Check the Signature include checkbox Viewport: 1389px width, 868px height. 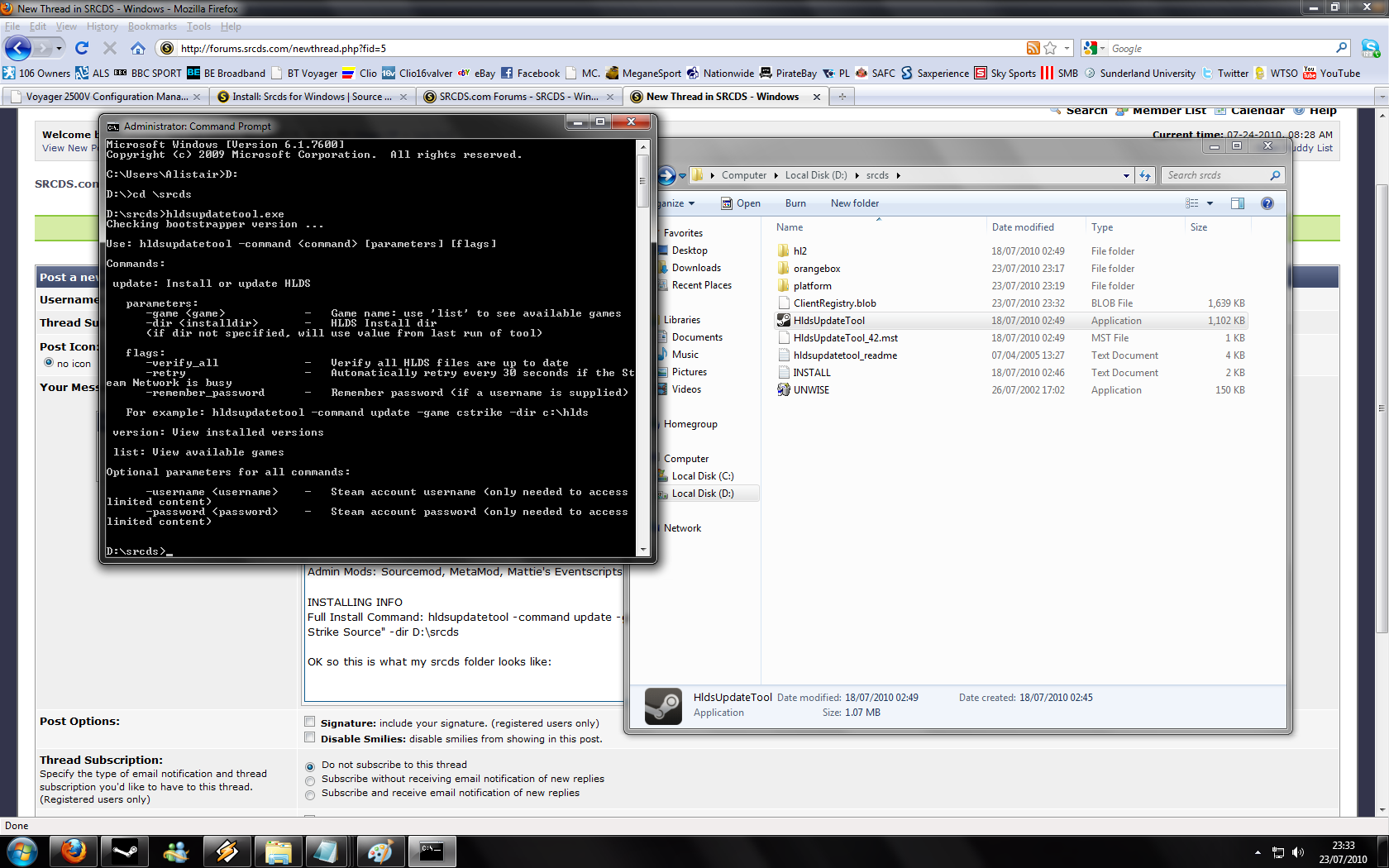pyautogui.click(x=310, y=722)
